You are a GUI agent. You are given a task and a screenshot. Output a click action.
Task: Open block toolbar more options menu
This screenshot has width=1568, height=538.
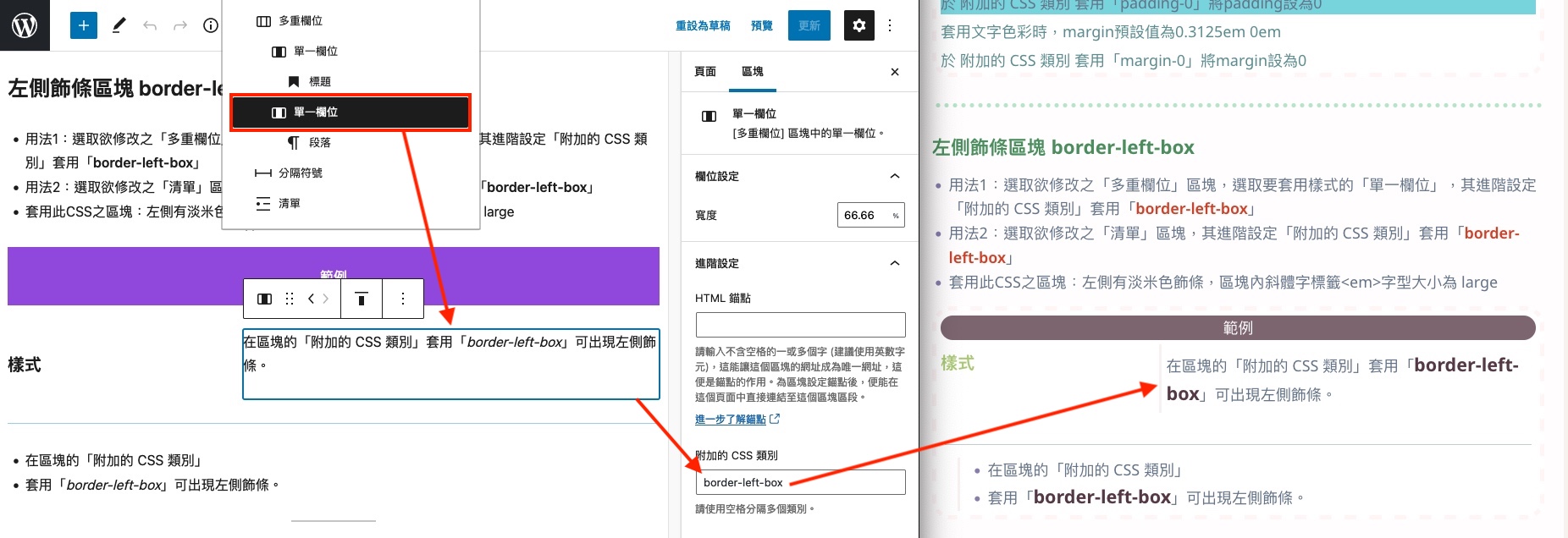403,299
